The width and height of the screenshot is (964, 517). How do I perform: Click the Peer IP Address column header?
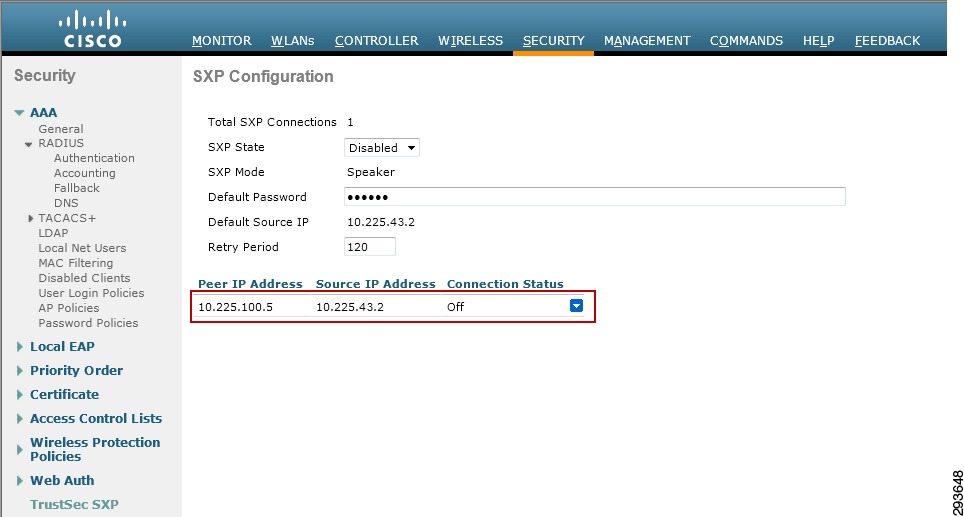250,284
